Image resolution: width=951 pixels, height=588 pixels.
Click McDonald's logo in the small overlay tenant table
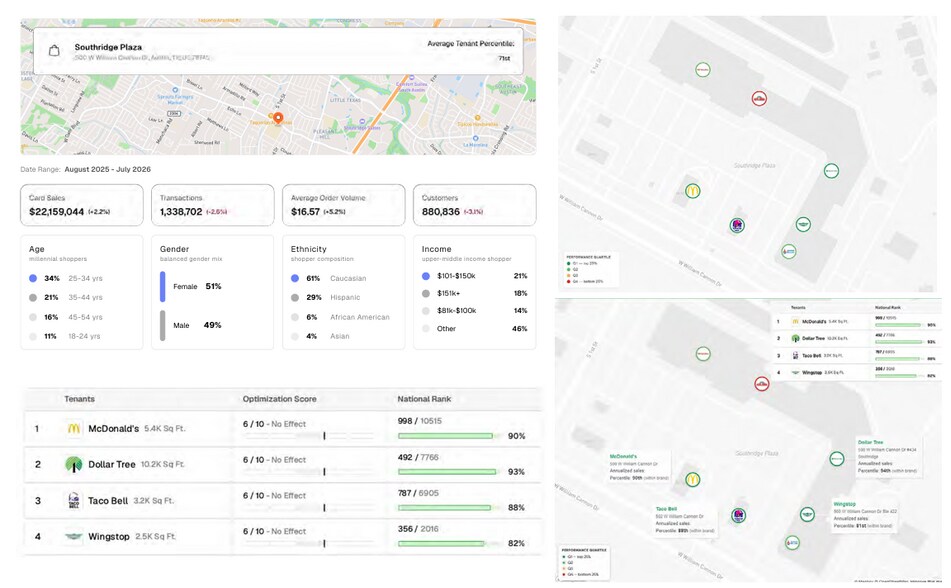(795, 322)
